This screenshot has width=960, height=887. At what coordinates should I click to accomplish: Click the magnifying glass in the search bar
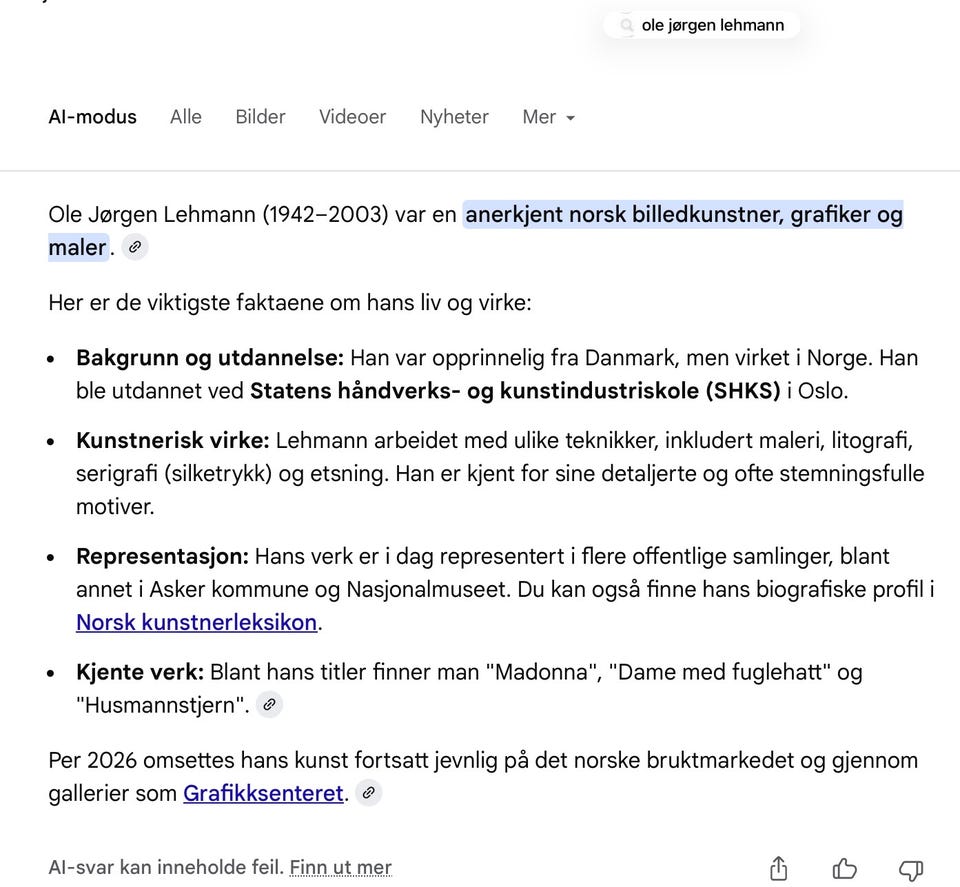(x=626, y=25)
